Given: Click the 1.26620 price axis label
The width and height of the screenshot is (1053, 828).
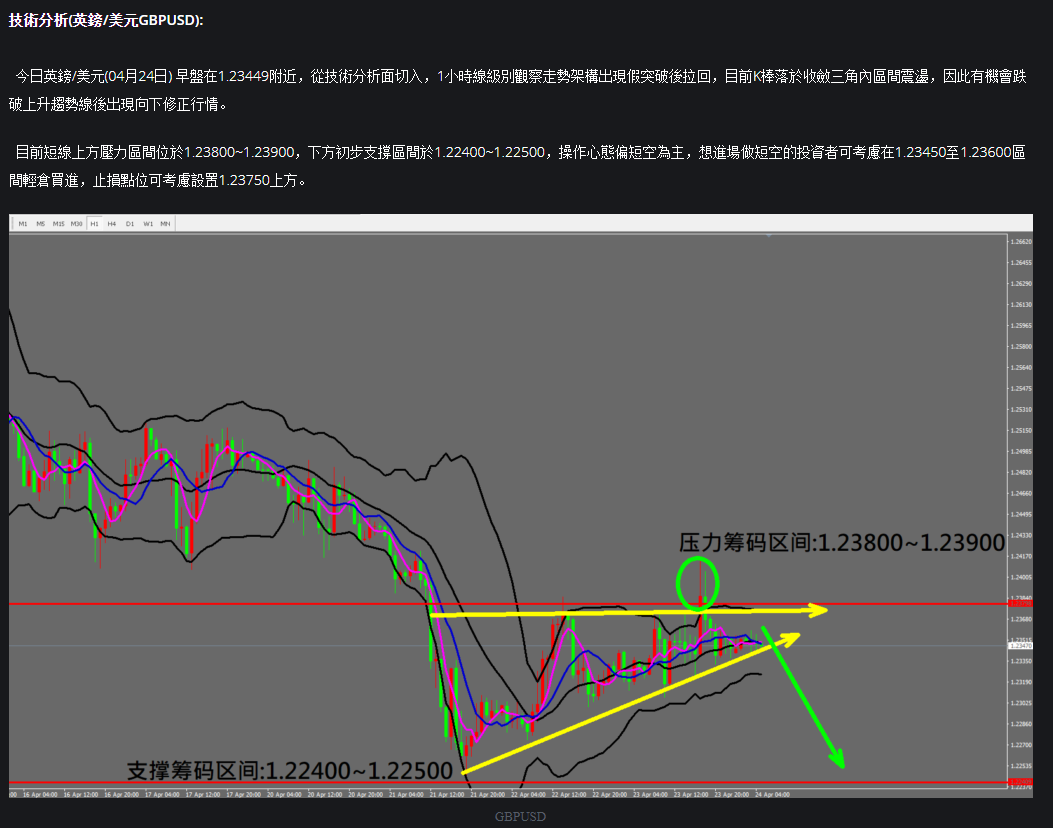Looking at the screenshot, I should [x=1021, y=241].
